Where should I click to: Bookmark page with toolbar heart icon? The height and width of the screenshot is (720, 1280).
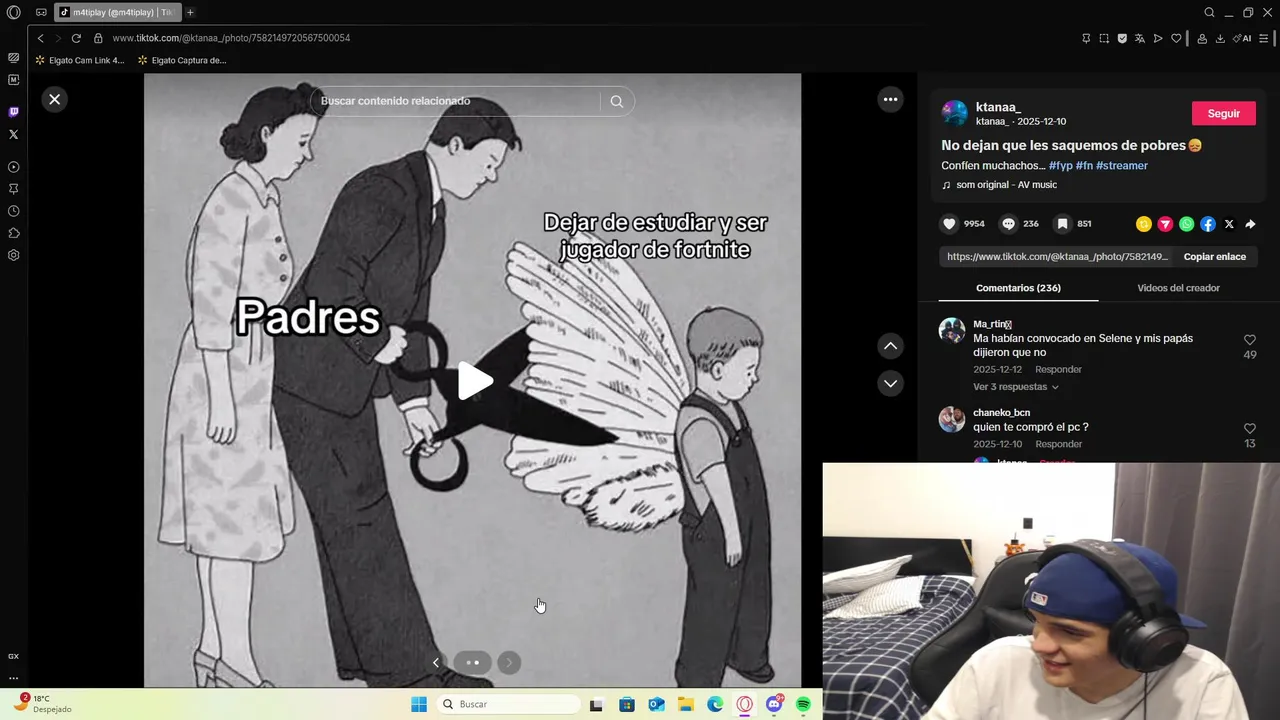(1176, 38)
